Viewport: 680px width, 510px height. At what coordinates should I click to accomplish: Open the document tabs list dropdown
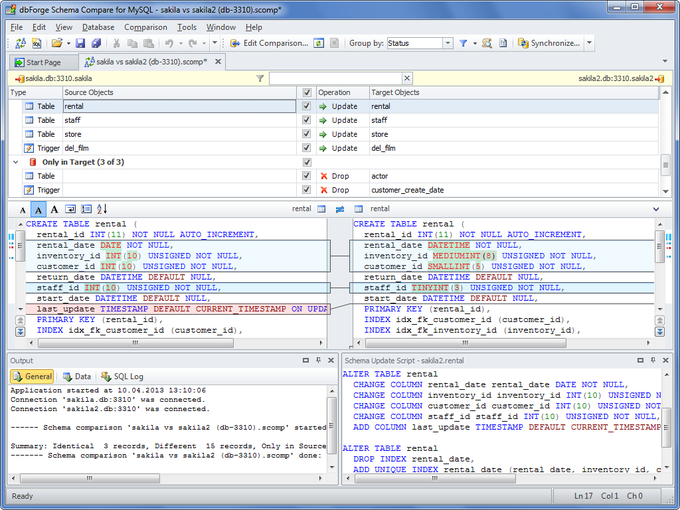[x=665, y=61]
